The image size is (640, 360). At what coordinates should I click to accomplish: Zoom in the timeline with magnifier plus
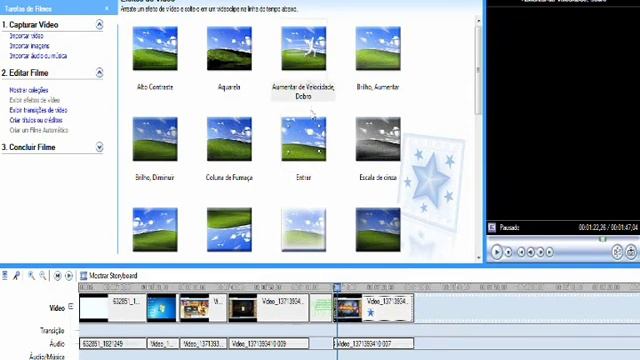[31, 276]
